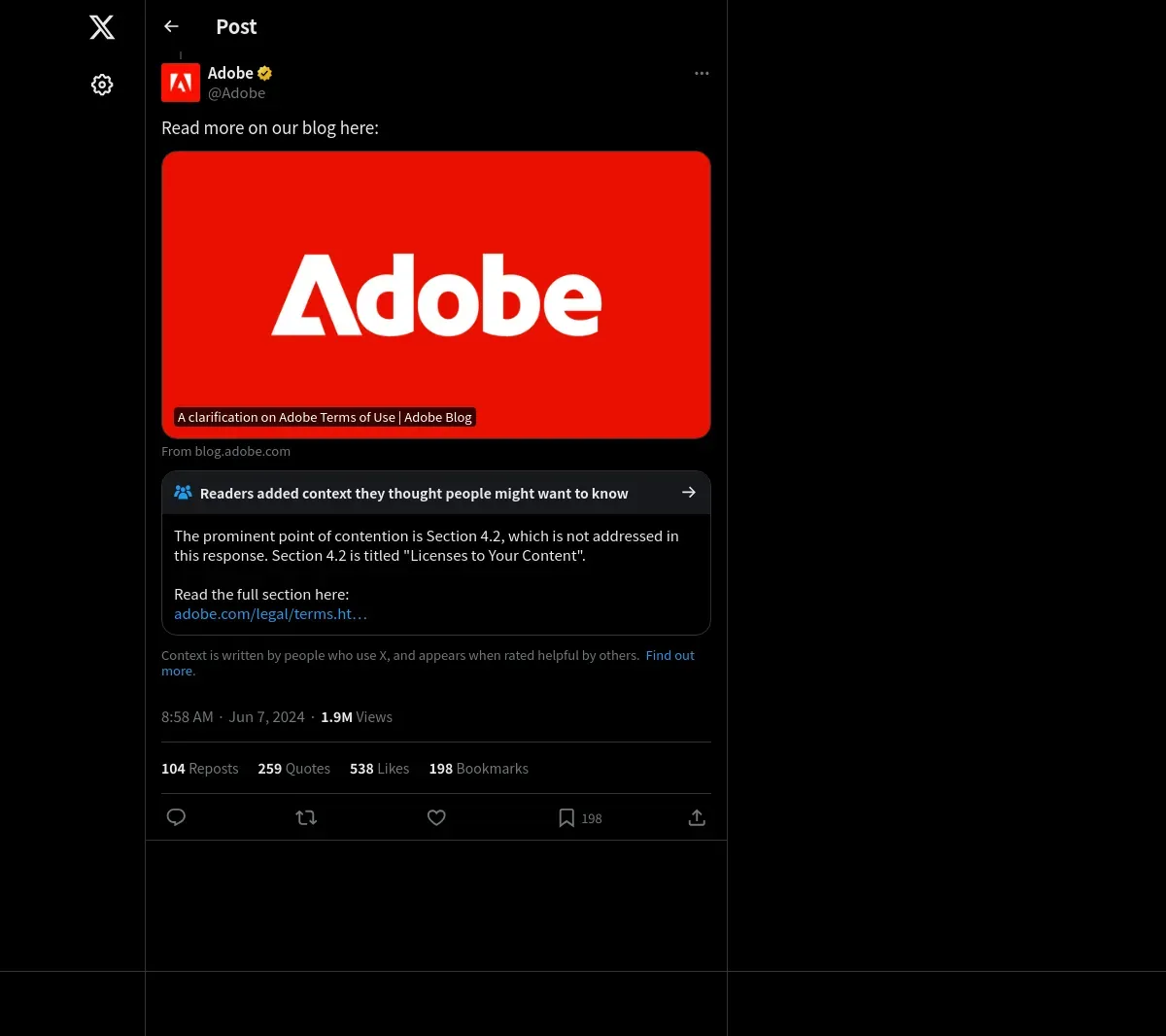Click the 198 Bookmarks count

coord(478,769)
